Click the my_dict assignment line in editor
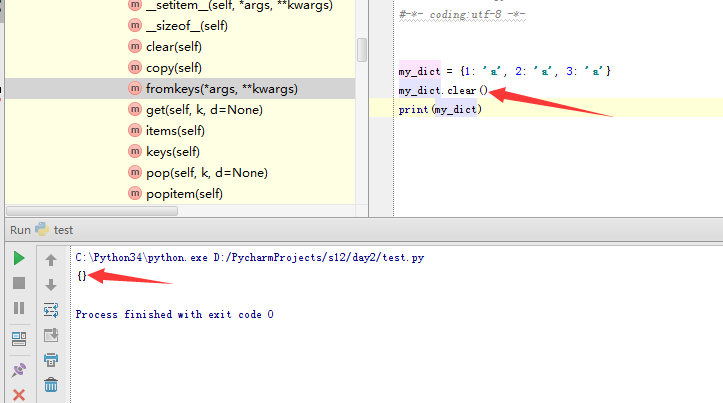Viewport: 723px width, 403px height. tap(504, 71)
